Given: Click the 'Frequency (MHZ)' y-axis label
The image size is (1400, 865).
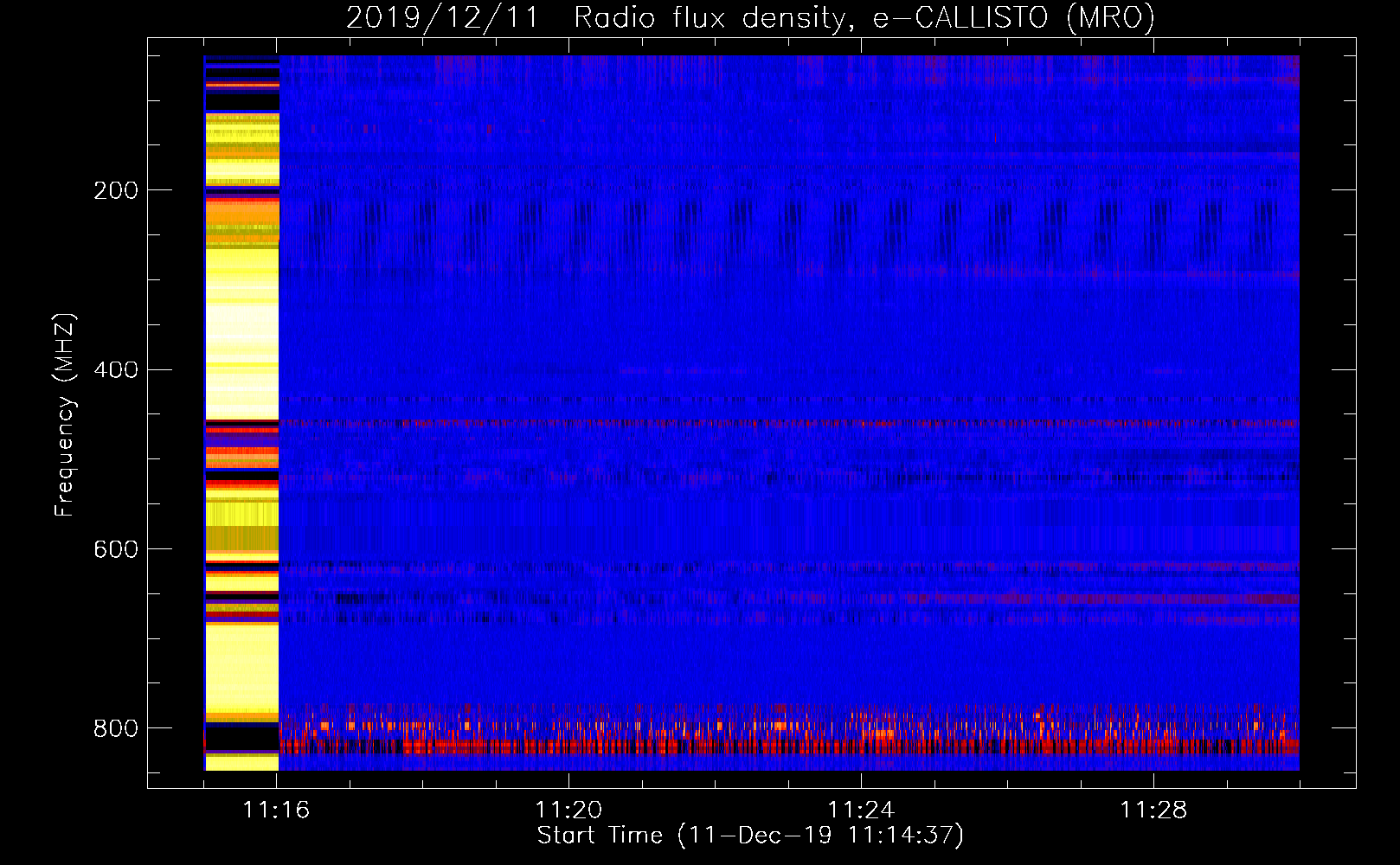Looking at the screenshot, I should [x=64, y=415].
